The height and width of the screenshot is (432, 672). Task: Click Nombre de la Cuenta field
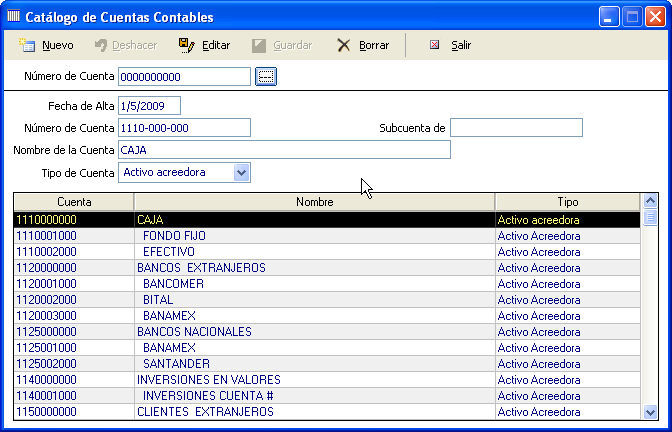point(284,150)
